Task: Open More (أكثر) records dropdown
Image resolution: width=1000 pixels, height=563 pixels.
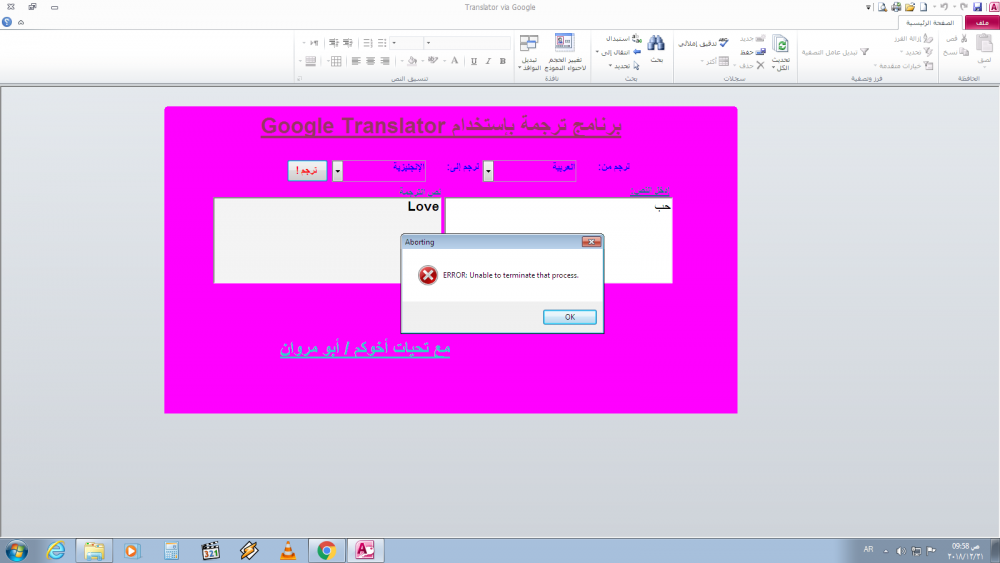Action: (x=702, y=61)
